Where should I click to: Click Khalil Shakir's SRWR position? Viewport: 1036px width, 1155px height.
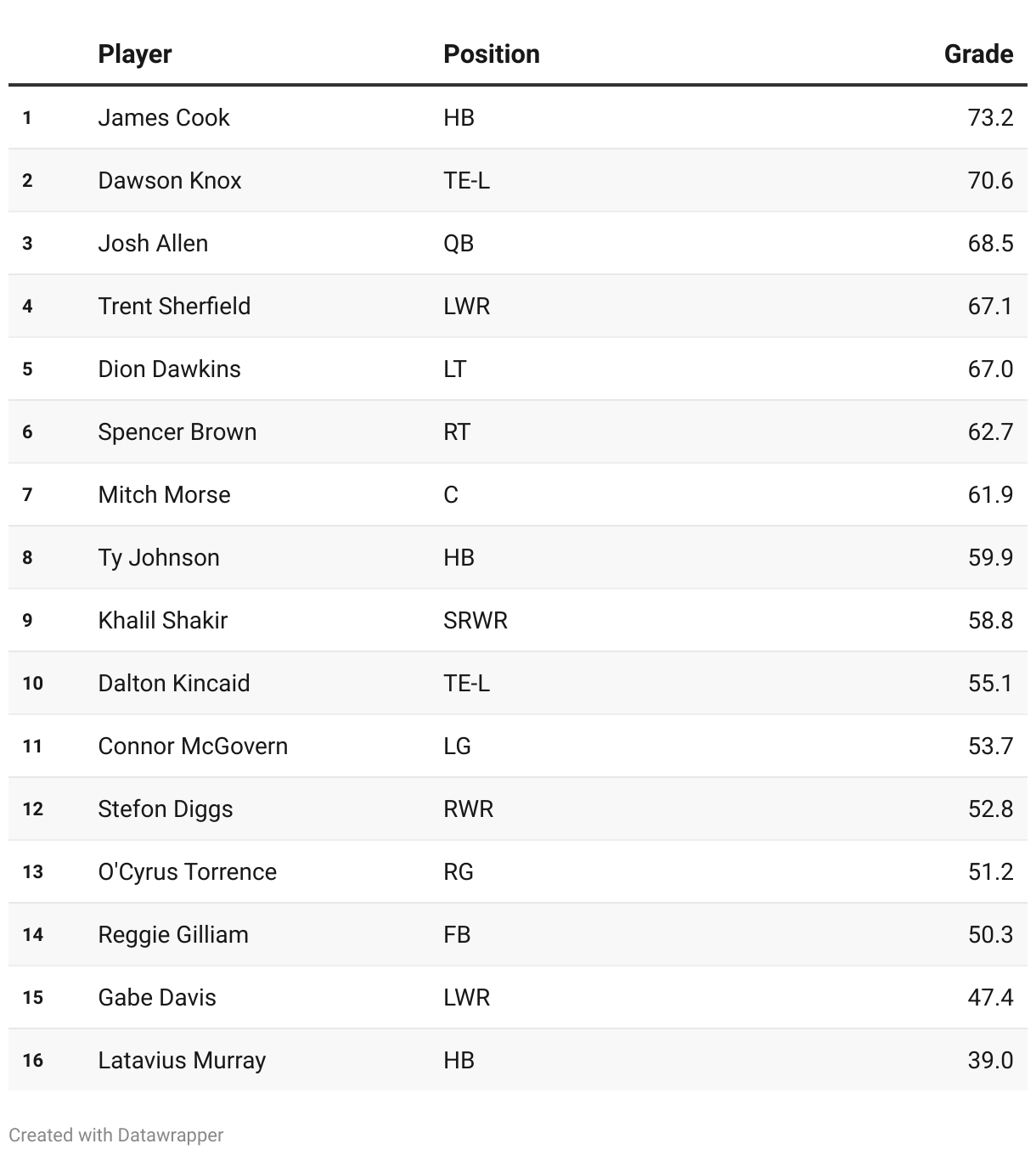click(475, 620)
